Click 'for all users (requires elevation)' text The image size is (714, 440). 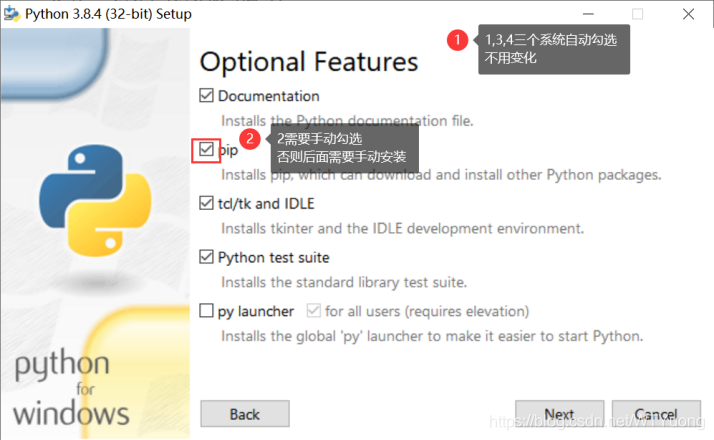click(427, 312)
